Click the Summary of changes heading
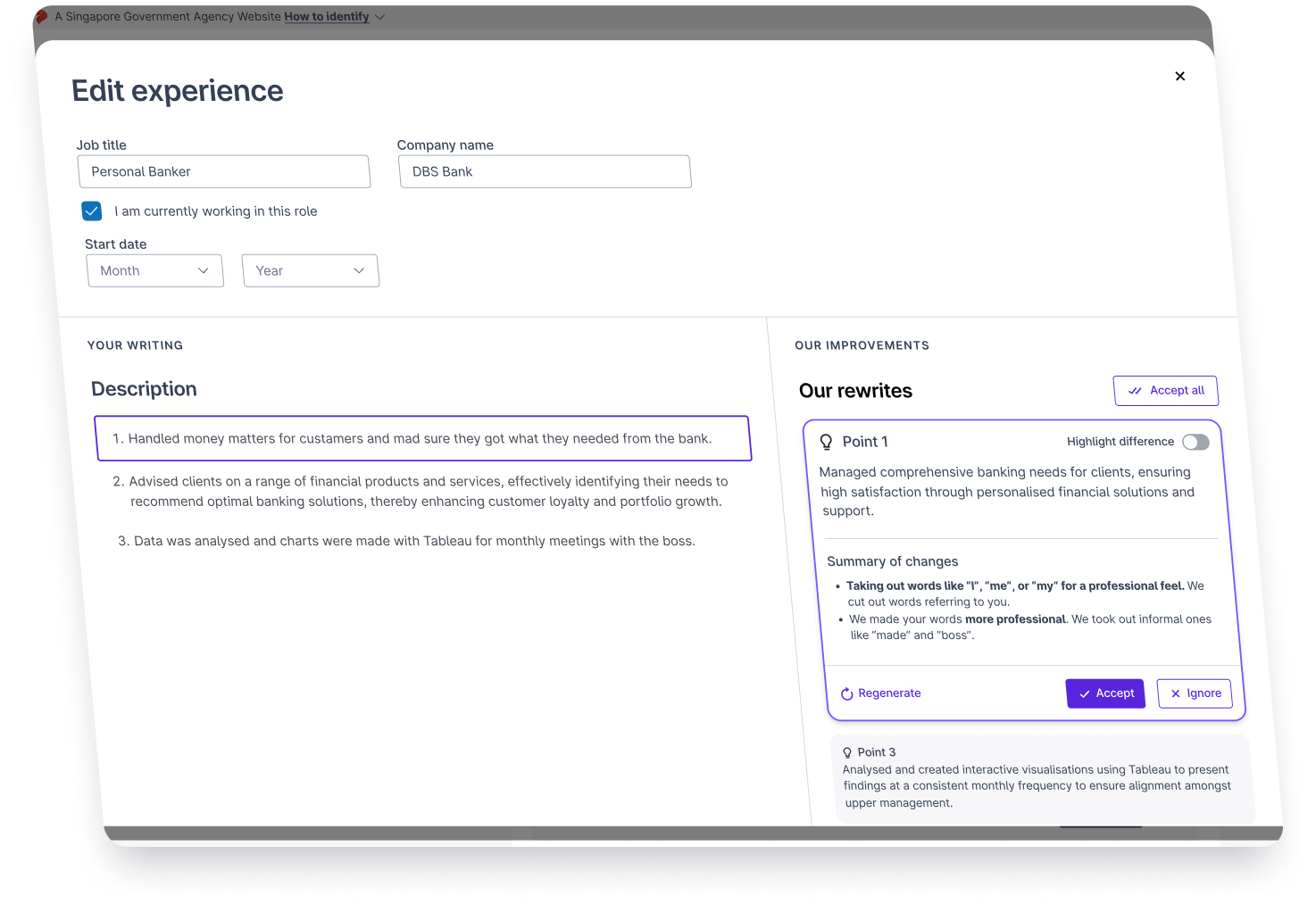This screenshot has width=1316, height=904. click(893, 561)
